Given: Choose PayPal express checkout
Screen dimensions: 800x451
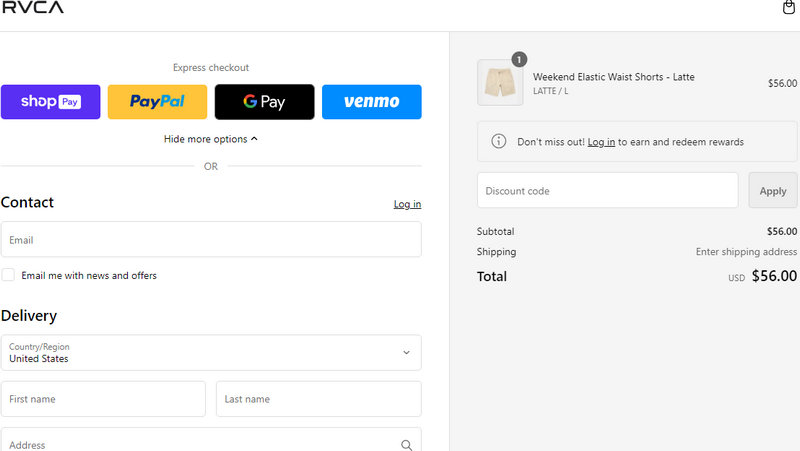Looking at the screenshot, I should pos(157,102).
